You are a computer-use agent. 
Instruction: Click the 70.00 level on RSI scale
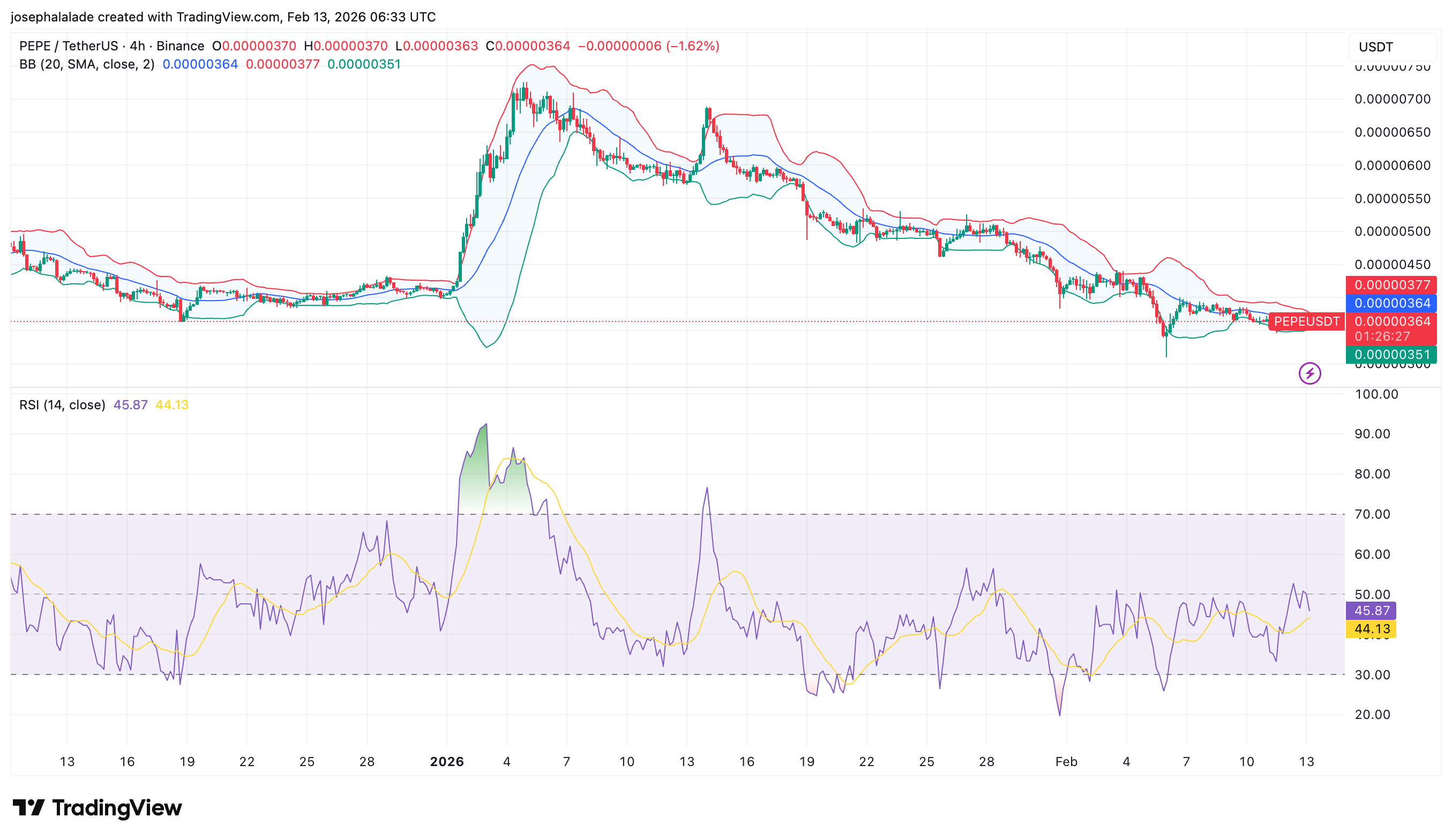(x=1372, y=514)
